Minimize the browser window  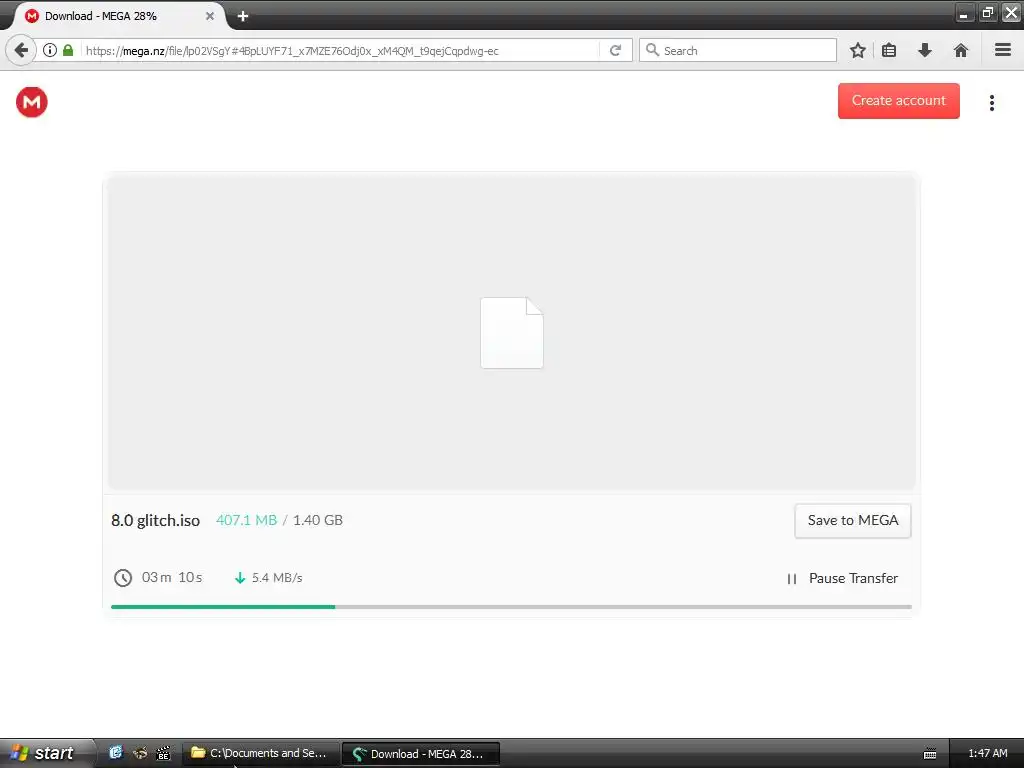pos(965,12)
